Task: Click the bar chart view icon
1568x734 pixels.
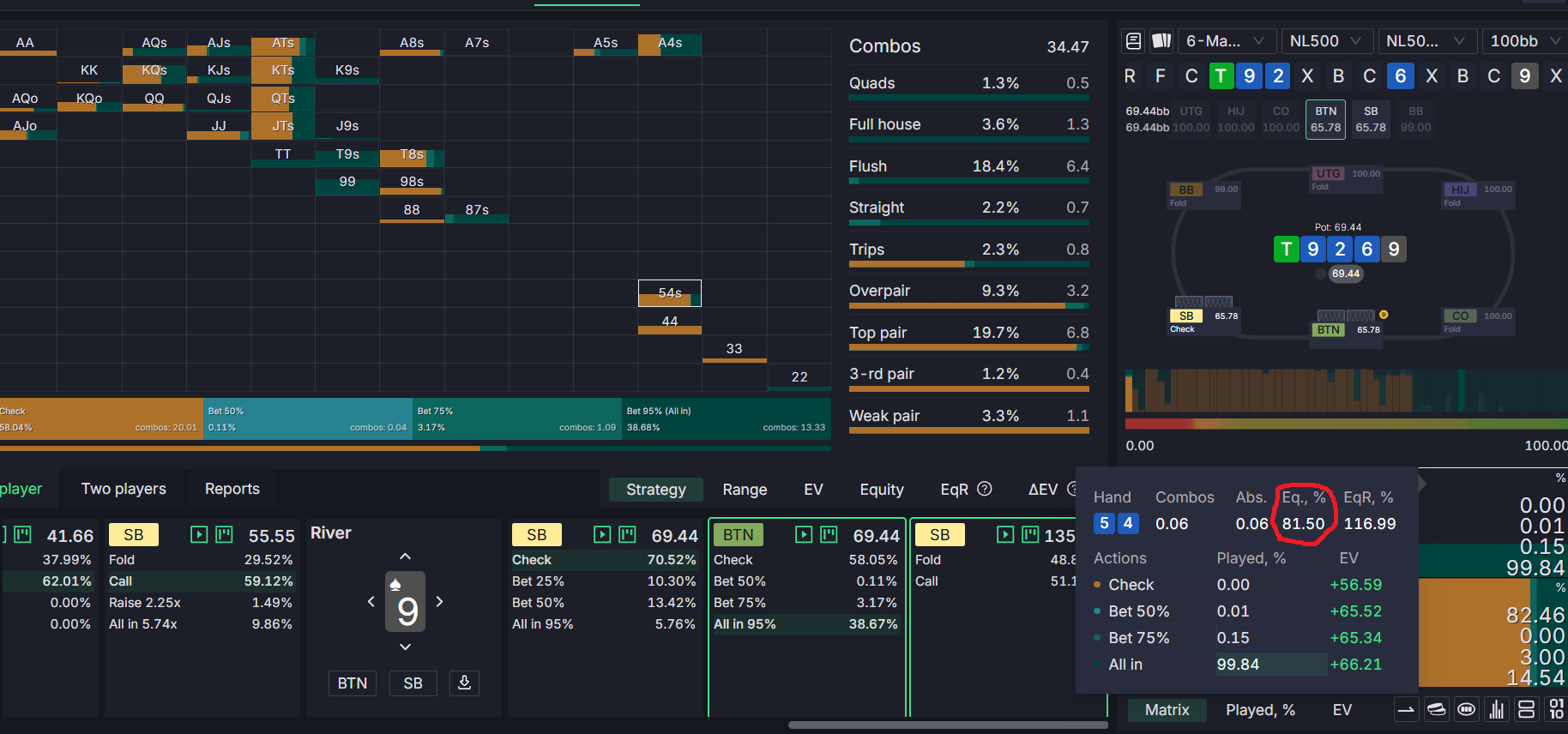Action: pyautogui.click(x=1497, y=709)
